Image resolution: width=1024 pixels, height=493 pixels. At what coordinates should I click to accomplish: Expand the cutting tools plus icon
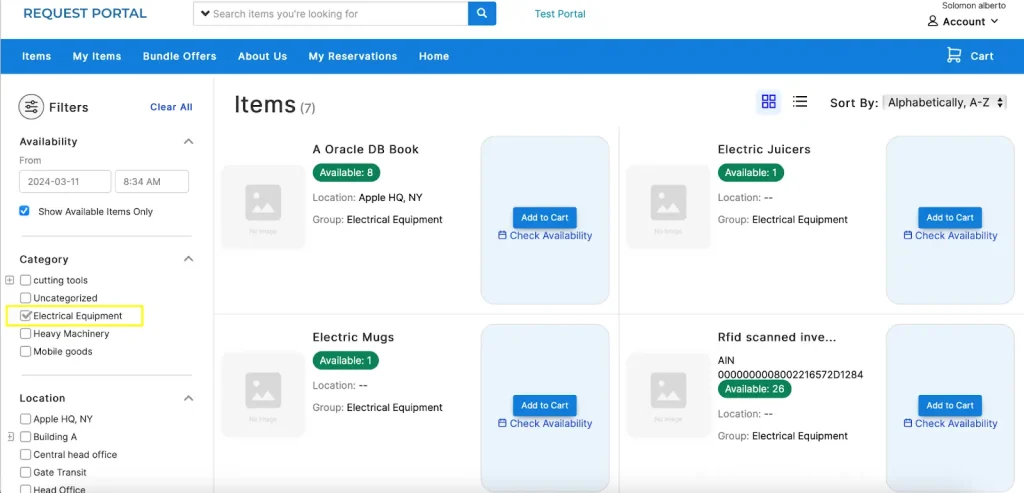point(9,280)
